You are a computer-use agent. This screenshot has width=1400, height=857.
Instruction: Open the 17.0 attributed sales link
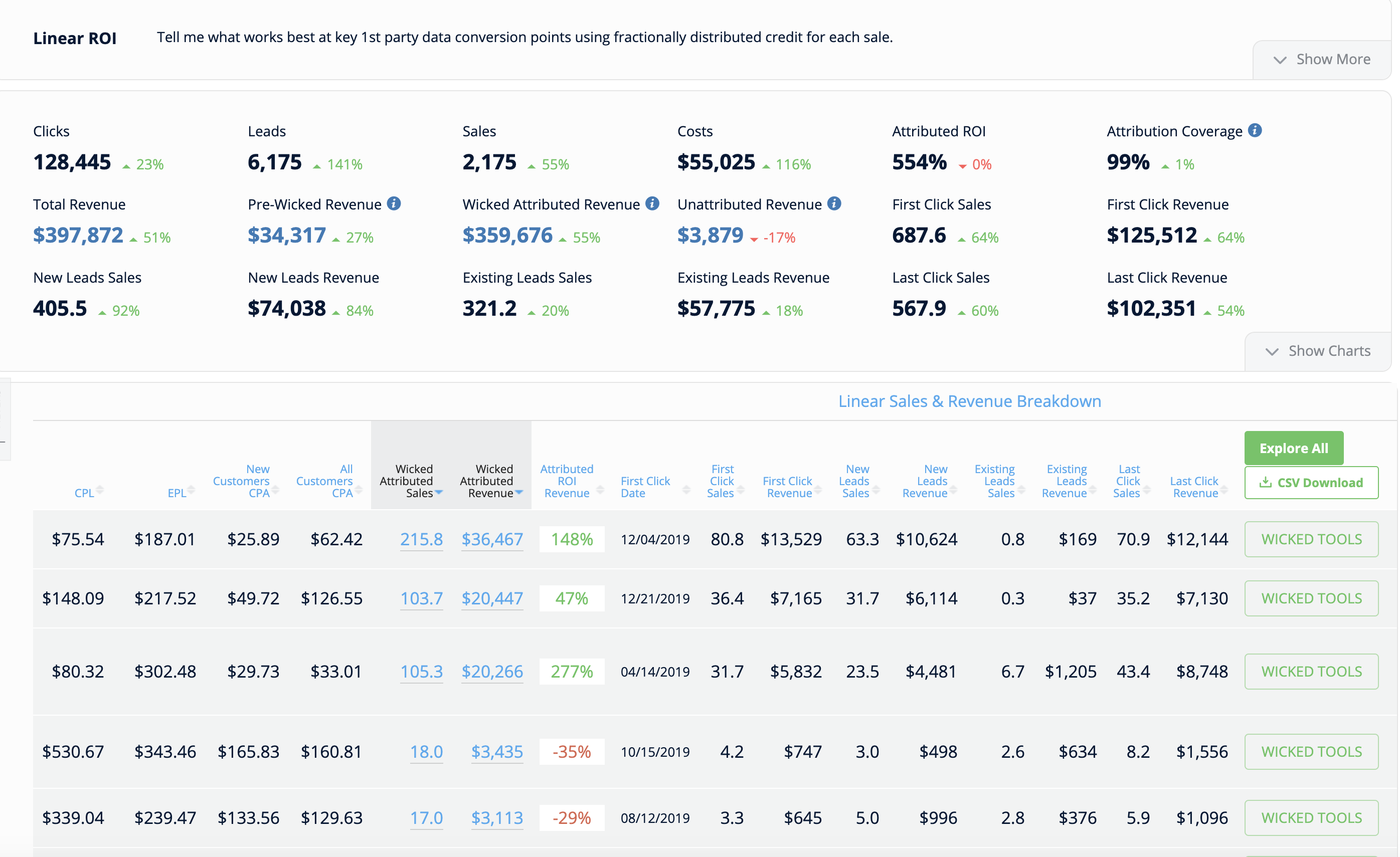click(x=427, y=818)
